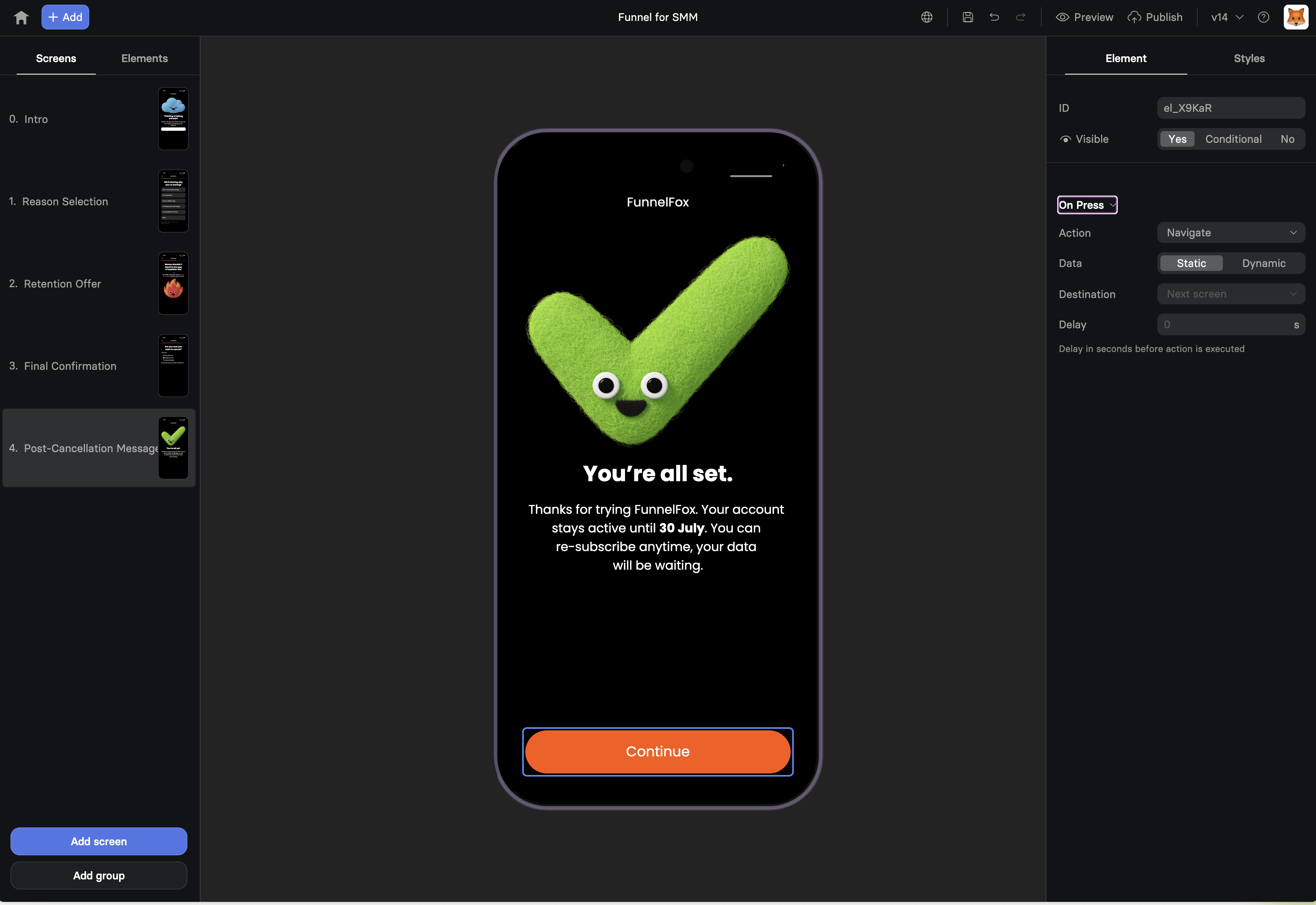Image resolution: width=1316 pixels, height=905 pixels.
Task: Switch to the Elements tab
Action: (x=145, y=58)
